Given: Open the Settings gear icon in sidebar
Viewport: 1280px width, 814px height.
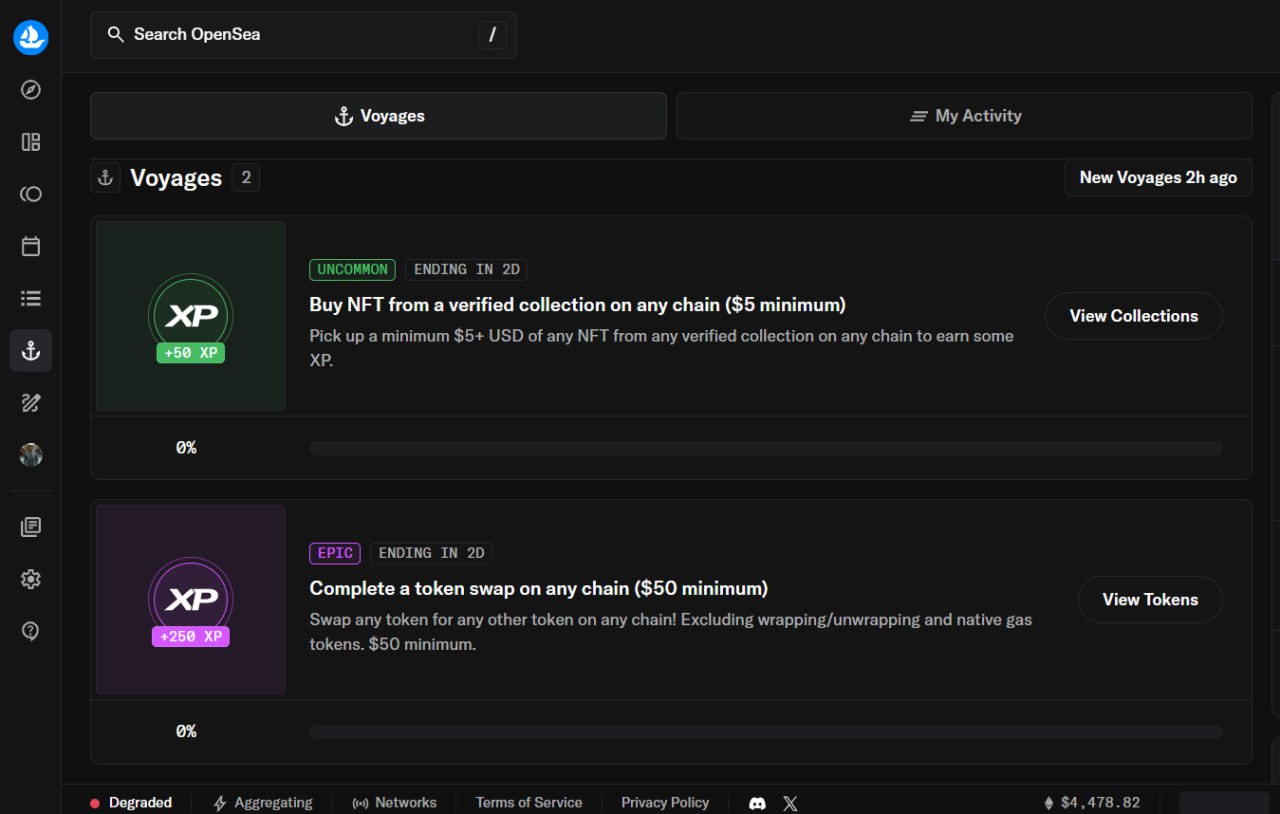Looking at the screenshot, I should [31, 579].
